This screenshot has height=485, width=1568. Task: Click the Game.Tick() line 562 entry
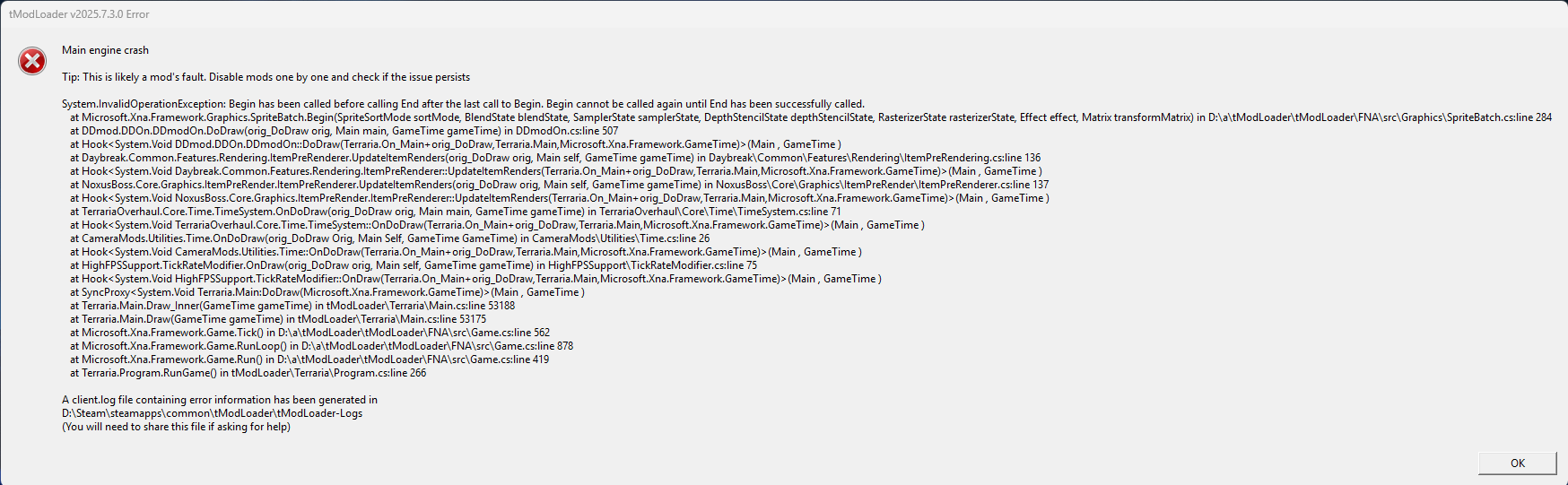tap(310, 333)
